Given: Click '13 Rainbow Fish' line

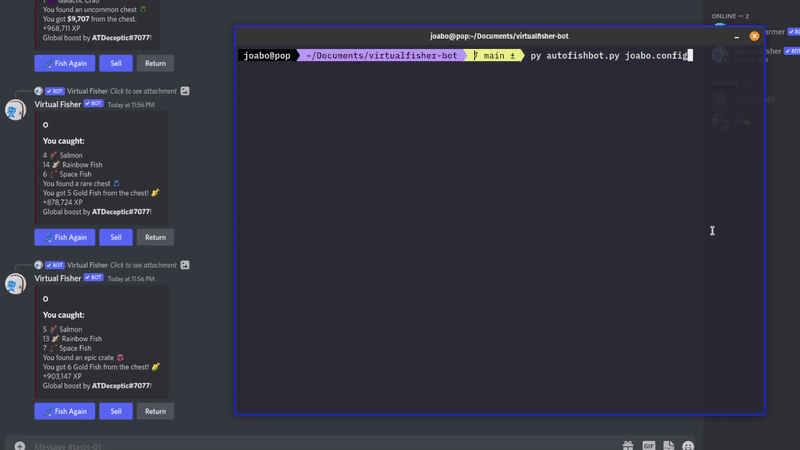Looking at the screenshot, I should coord(72,339).
